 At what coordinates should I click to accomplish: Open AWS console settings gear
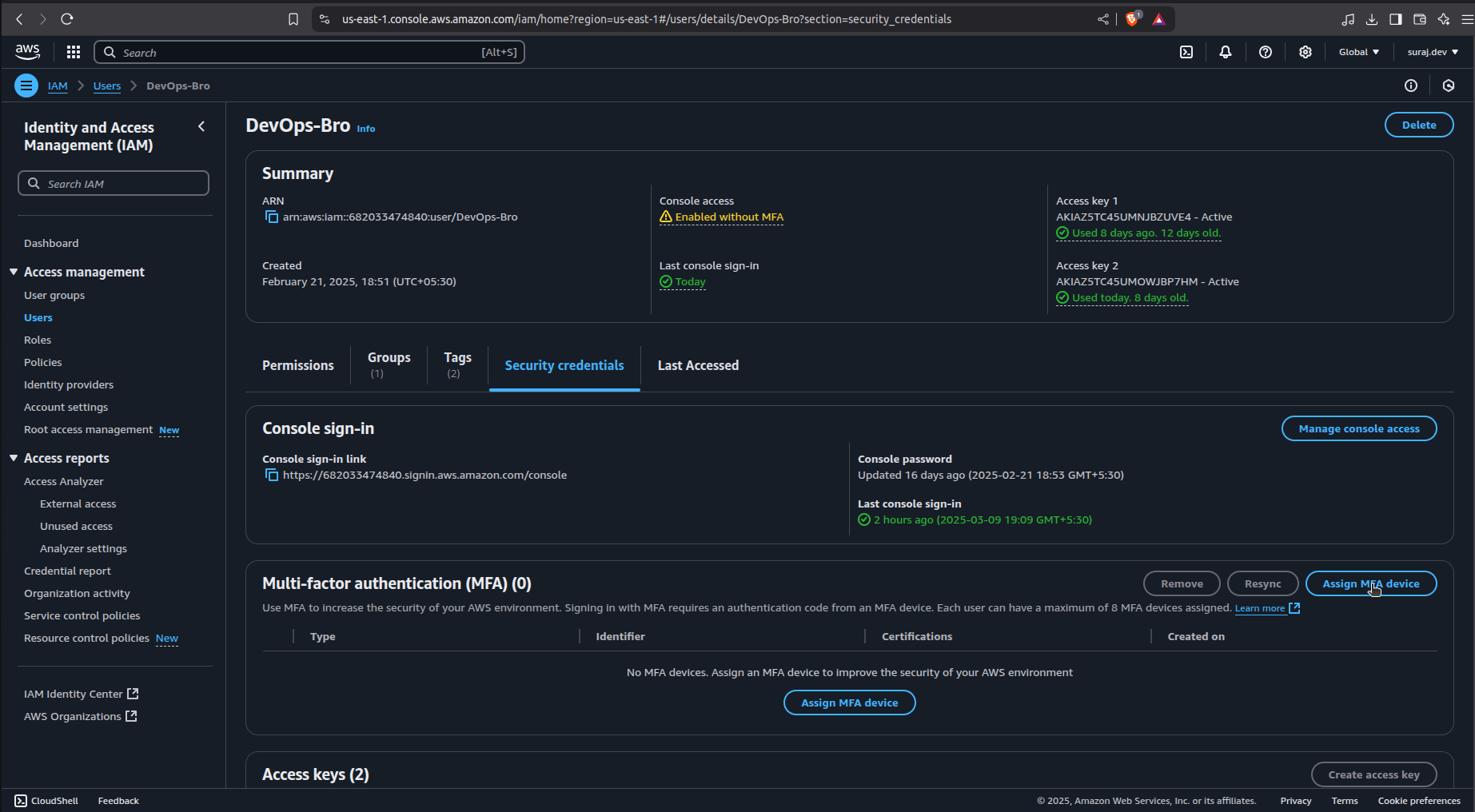1306,52
